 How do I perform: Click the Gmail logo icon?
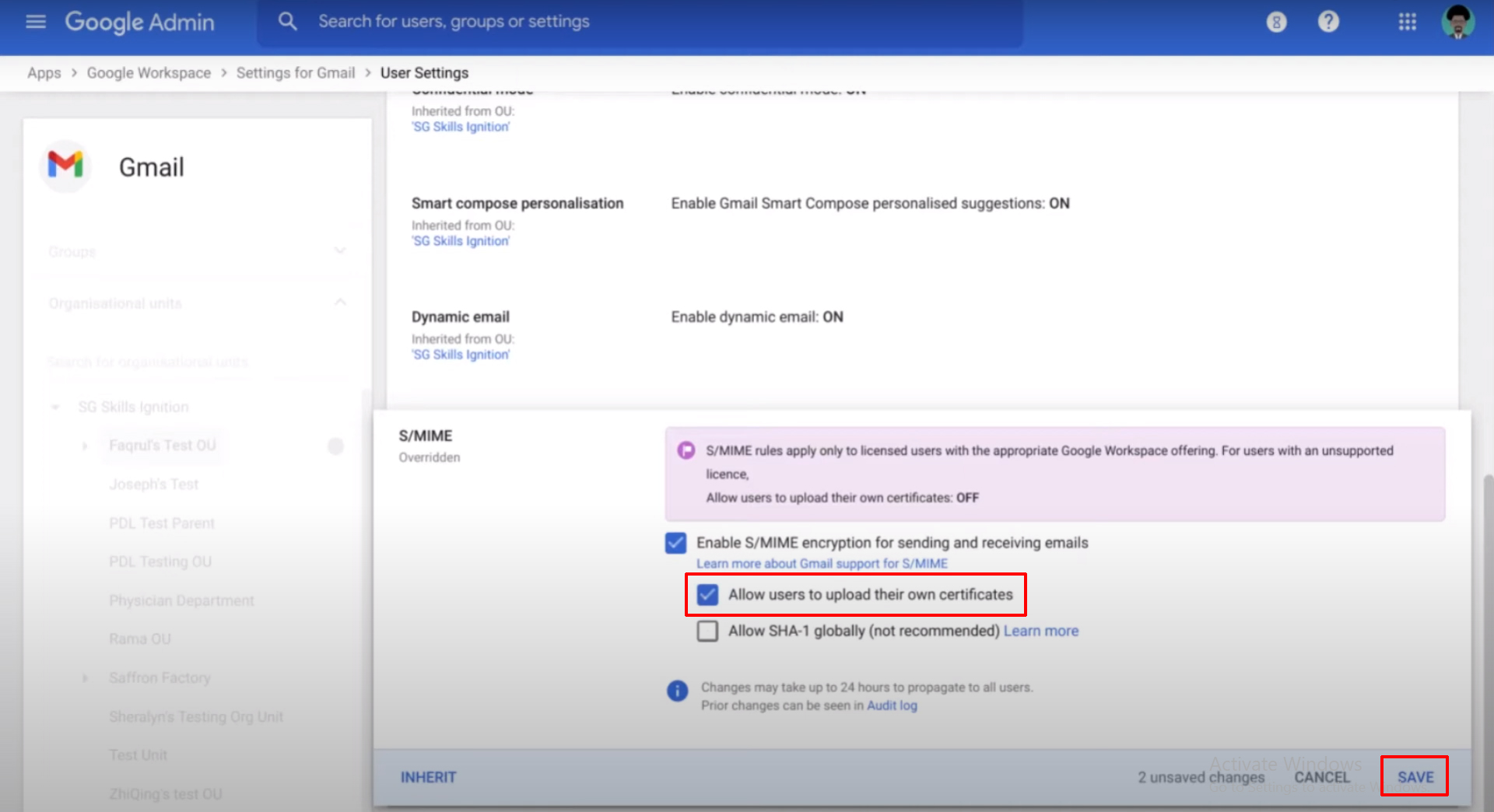pos(65,166)
